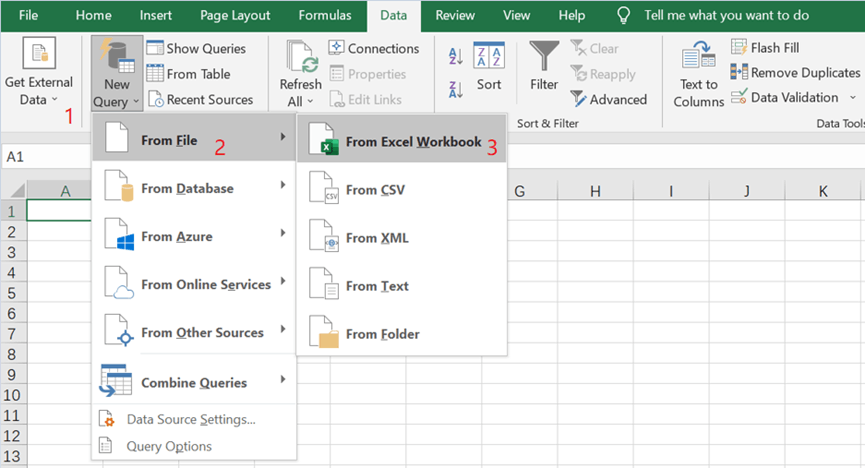
Task: Open the Sort dialog button
Action: [489, 66]
